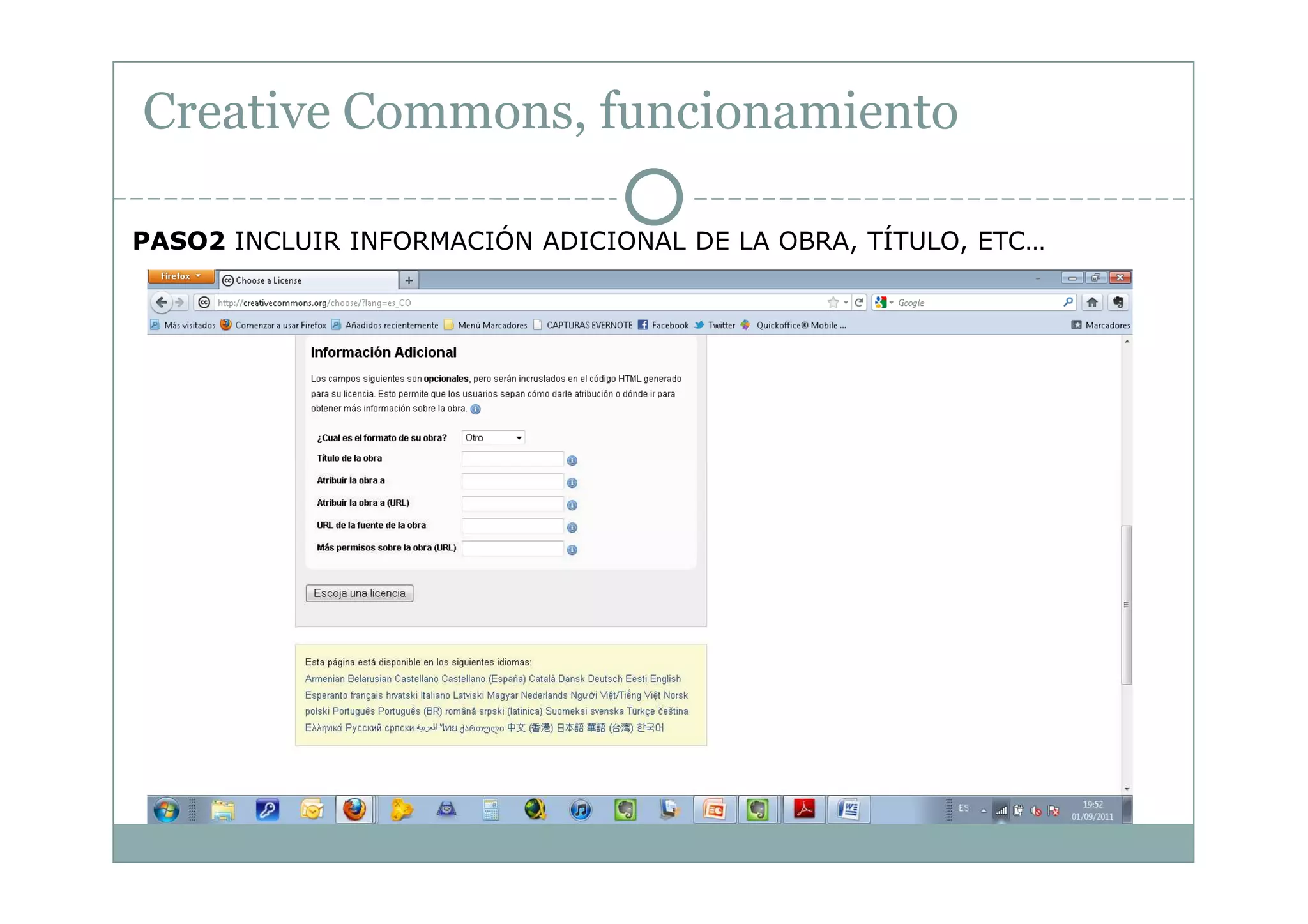Launch PowerPoint from the taskbar
The width and height of the screenshot is (1308, 924).
(x=714, y=810)
